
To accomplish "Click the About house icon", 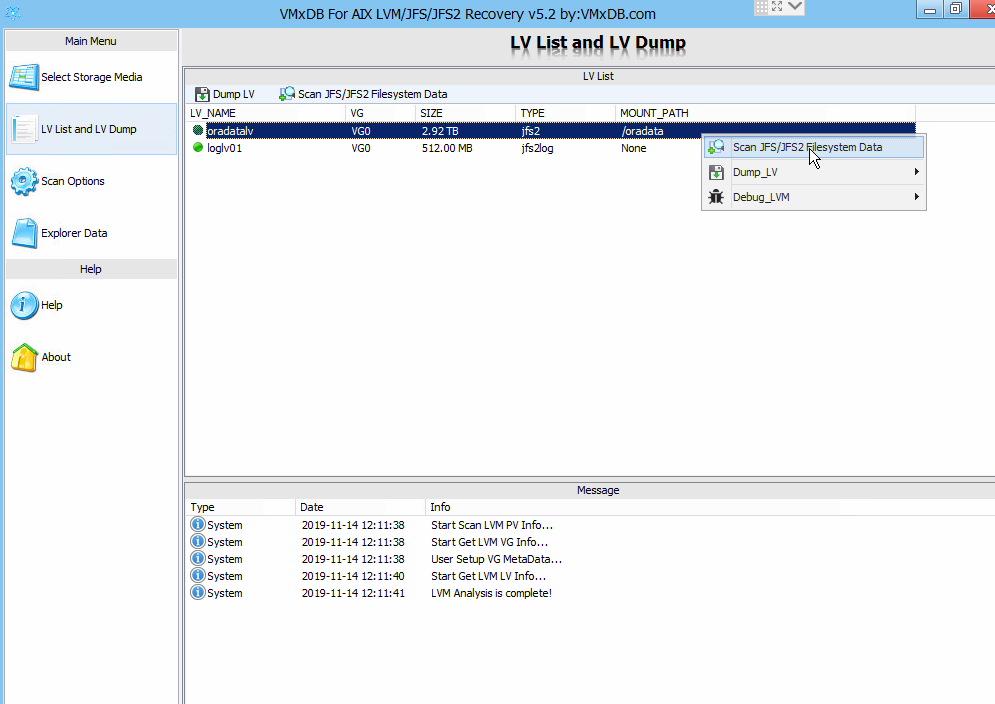I will 24,357.
